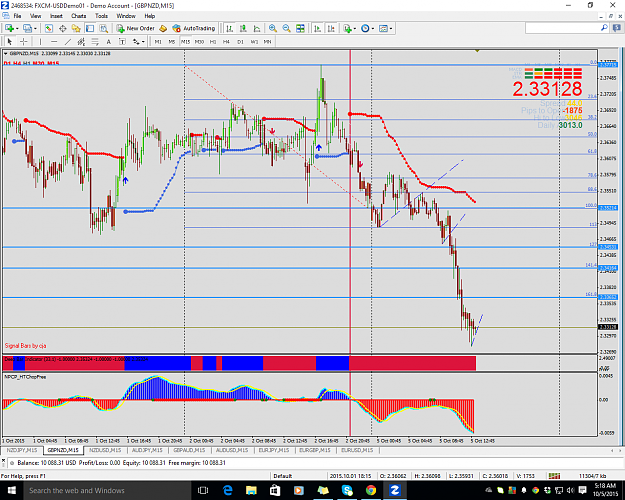Switch to the EURGBP,M15 chart tab
This screenshot has height=500, width=625.
(x=314, y=450)
